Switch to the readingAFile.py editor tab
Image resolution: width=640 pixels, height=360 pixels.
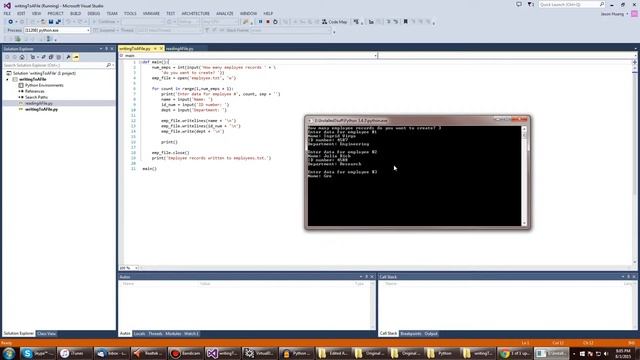click(180, 49)
